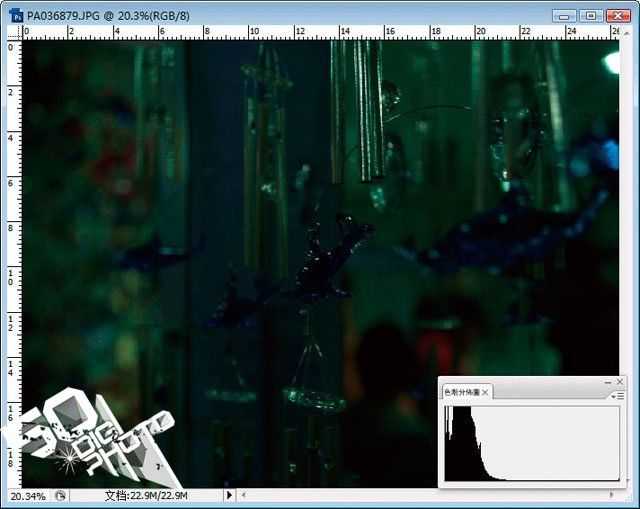Click the vertical scrollbar up arrow
Viewport: 640px width, 509px height.
pyautogui.click(x=627, y=33)
